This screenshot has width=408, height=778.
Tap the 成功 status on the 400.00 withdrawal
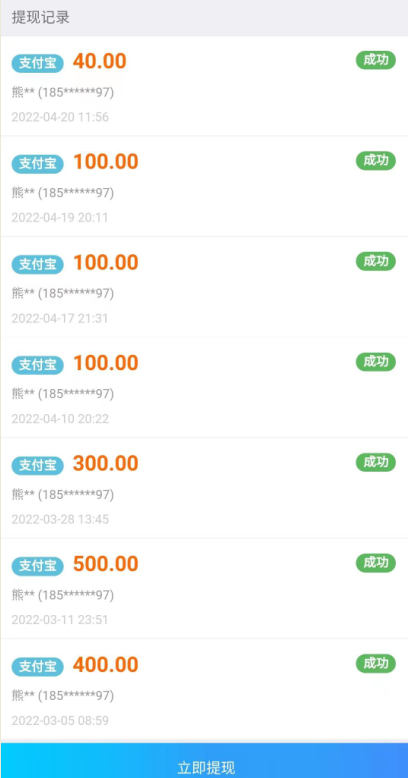(376, 664)
